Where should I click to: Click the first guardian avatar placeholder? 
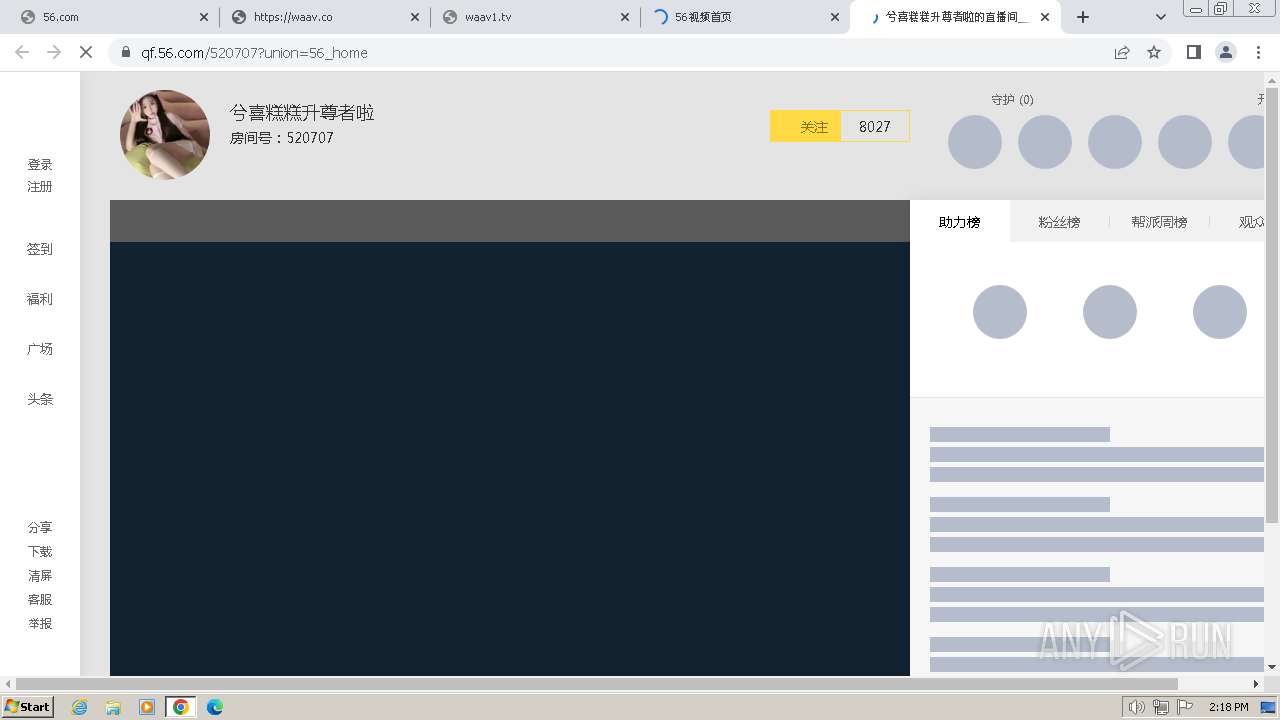[975, 142]
